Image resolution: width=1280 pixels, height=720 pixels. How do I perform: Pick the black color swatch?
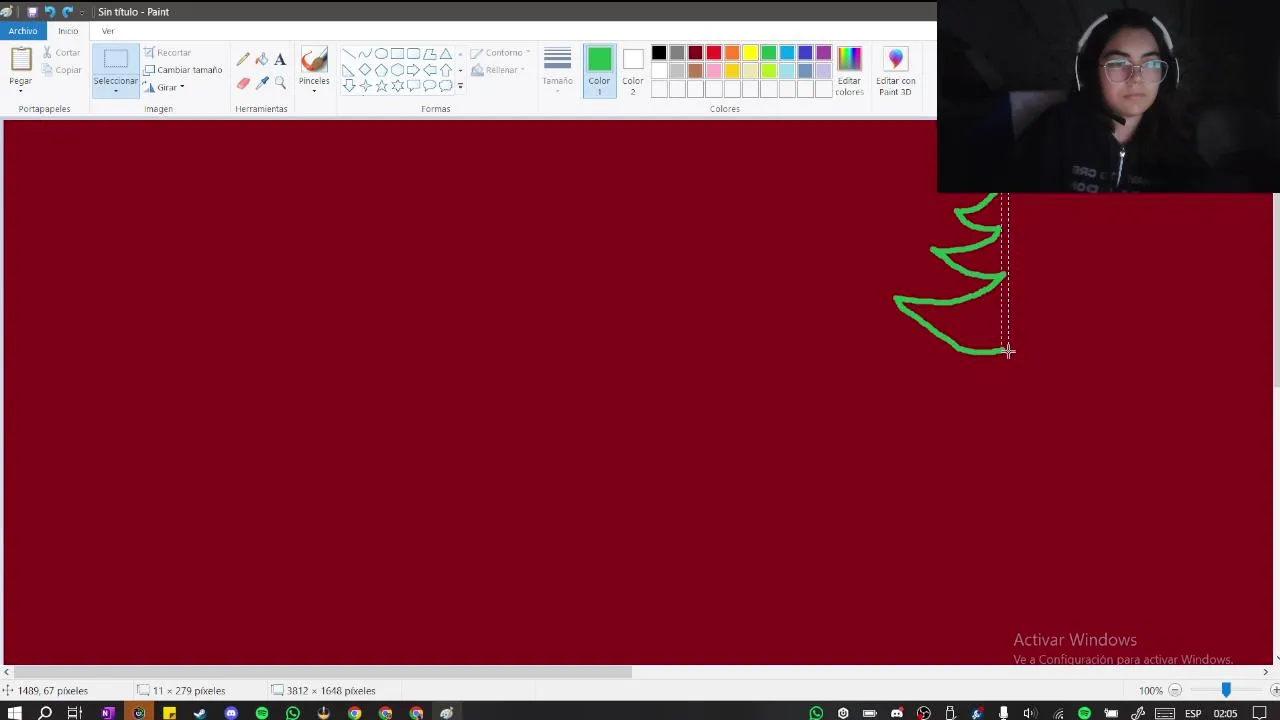[x=658, y=53]
